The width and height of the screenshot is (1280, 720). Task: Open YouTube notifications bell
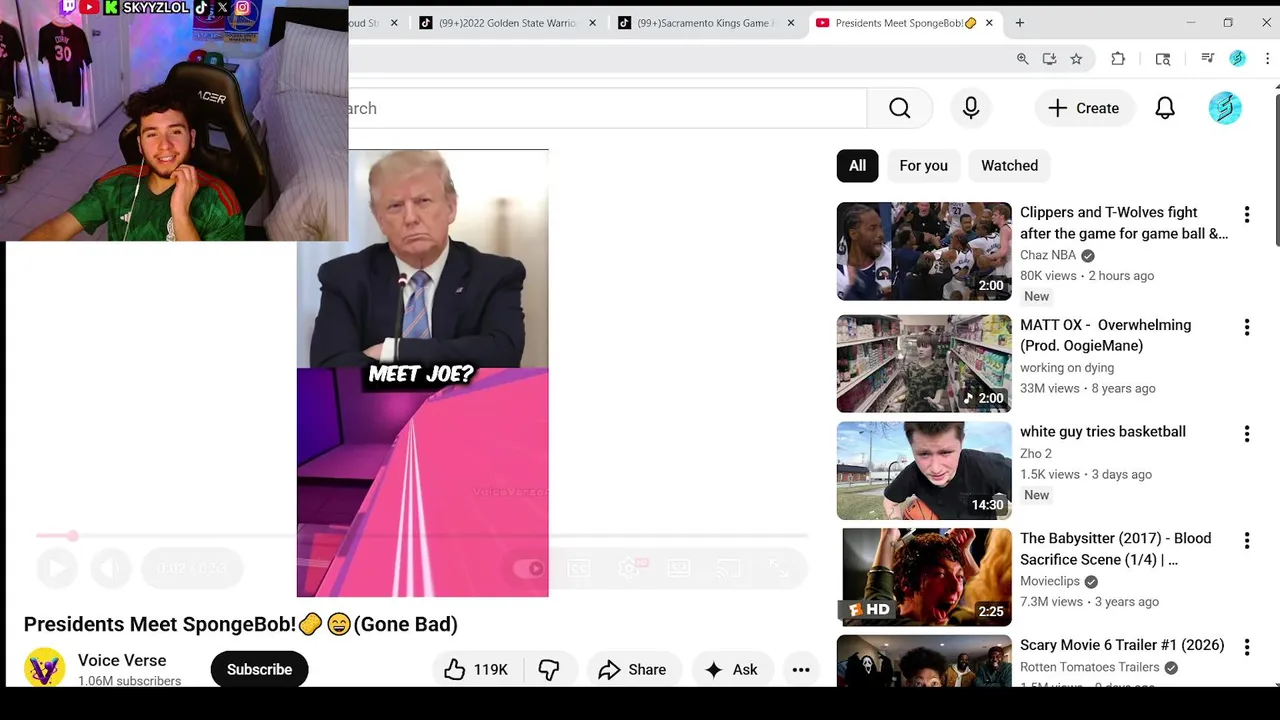tap(1165, 108)
